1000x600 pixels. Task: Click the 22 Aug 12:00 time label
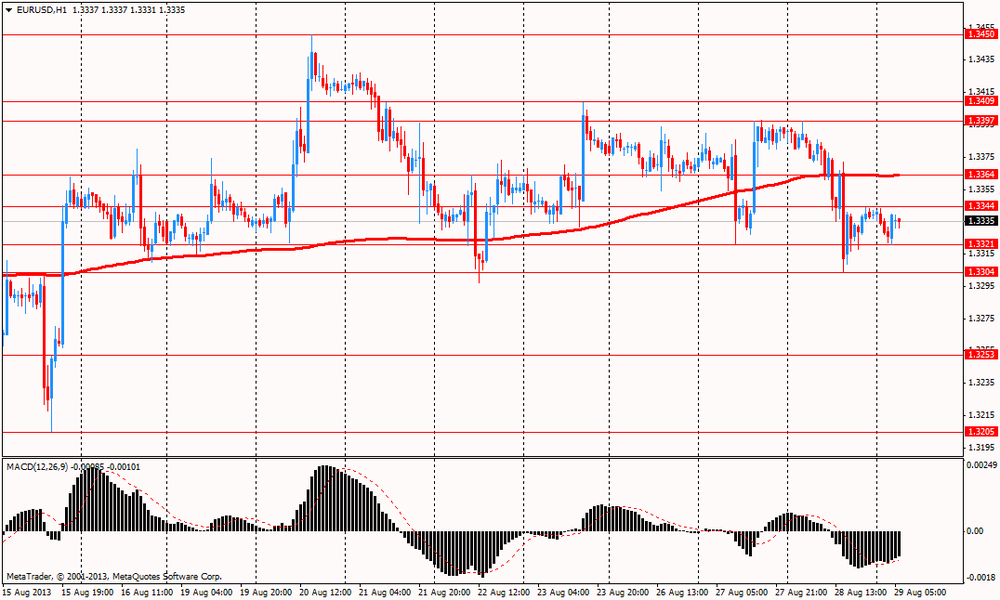pyautogui.click(x=503, y=592)
